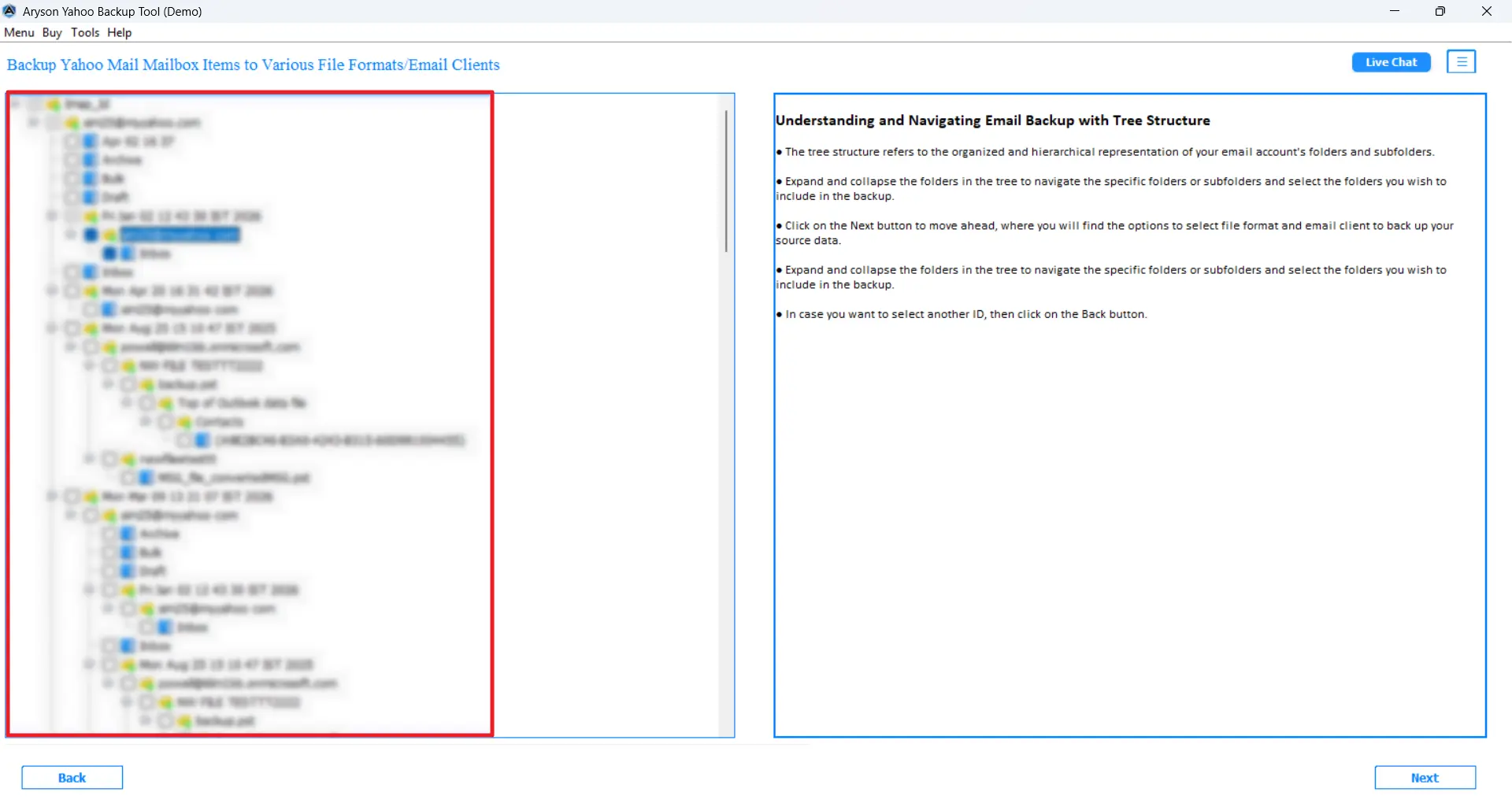
Task: Open the Tools menu
Action: tap(85, 32)
